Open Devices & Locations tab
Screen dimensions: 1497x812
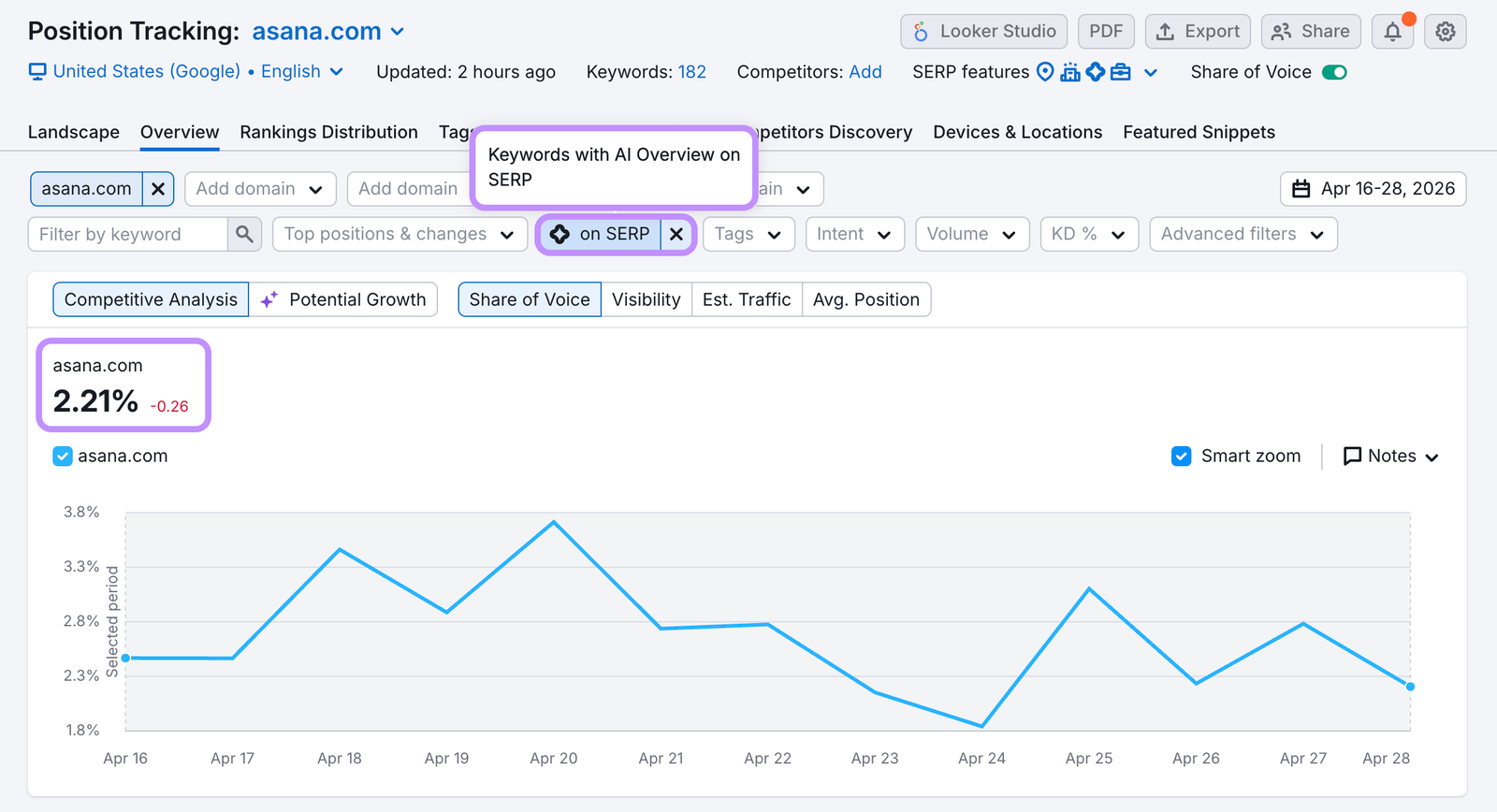tap(1017, 132)
